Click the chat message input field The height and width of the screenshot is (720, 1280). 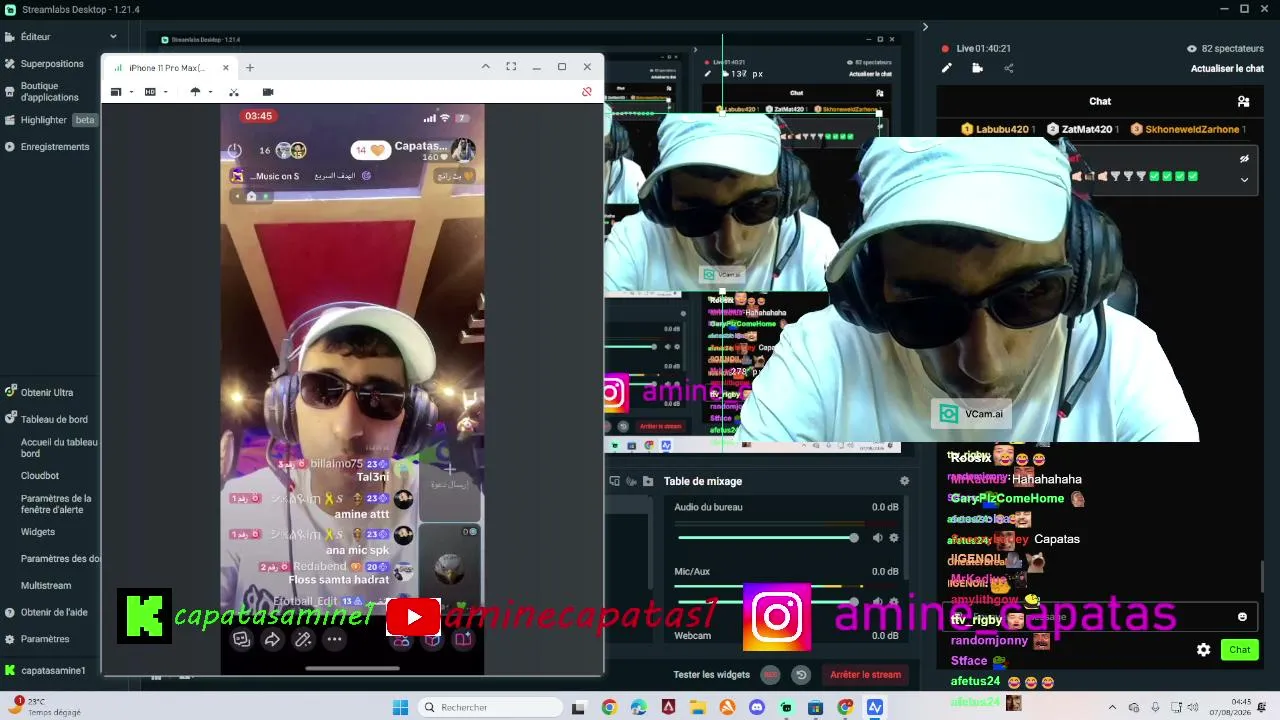click(1100, 617)
